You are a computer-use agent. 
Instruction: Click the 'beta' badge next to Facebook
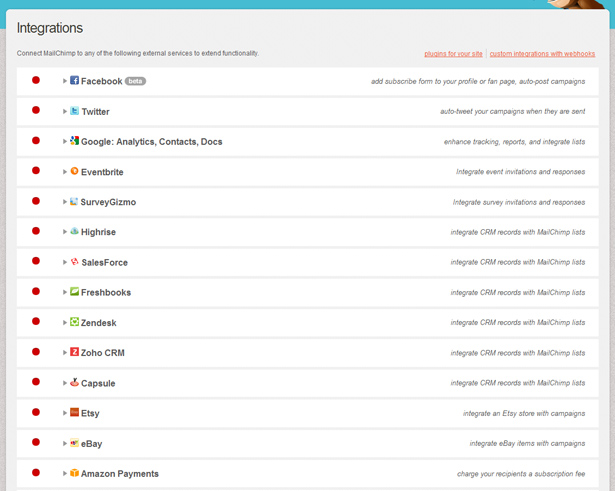135,81
